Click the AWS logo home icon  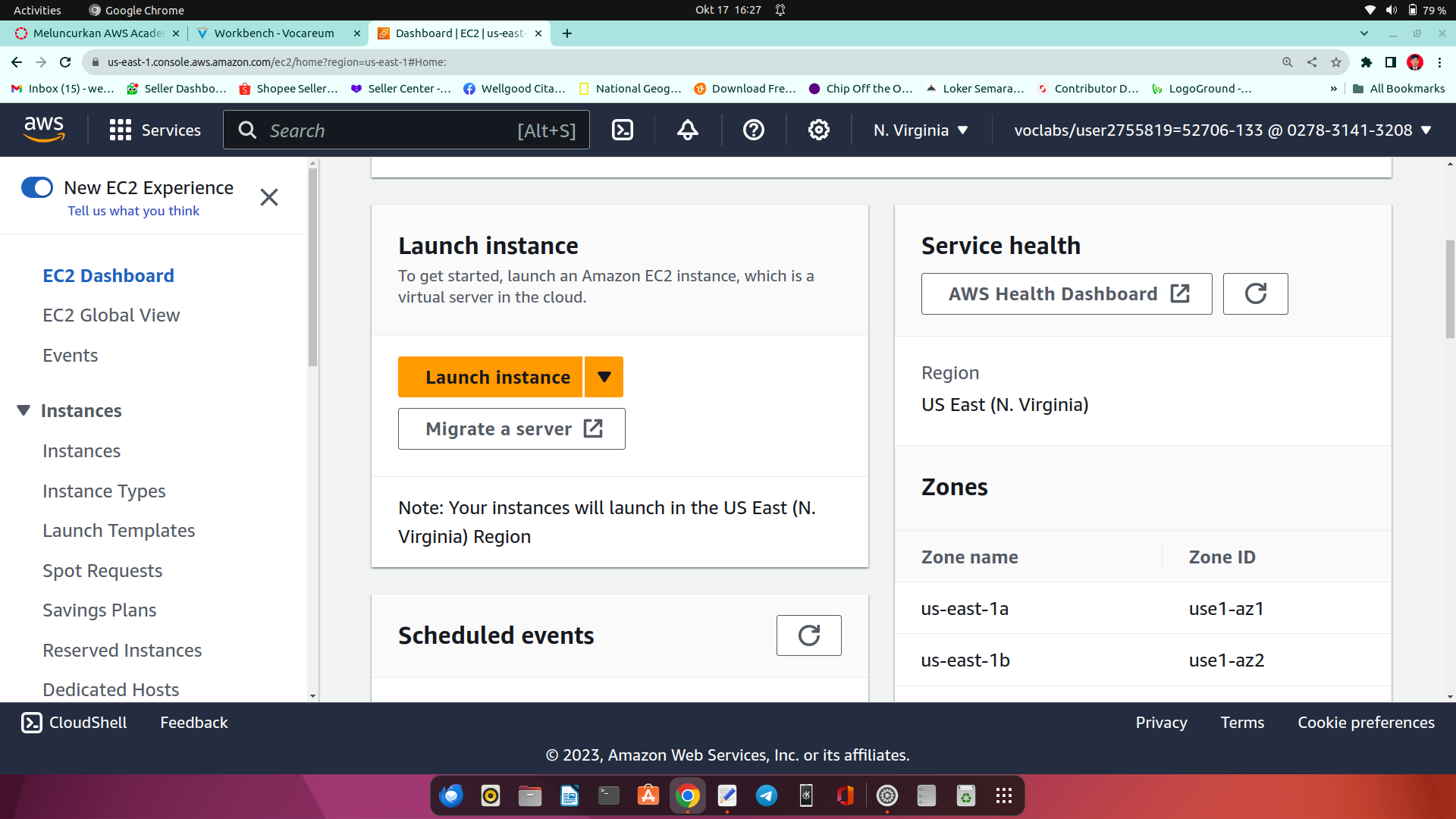pyautogui.click(x=44, y=130)
